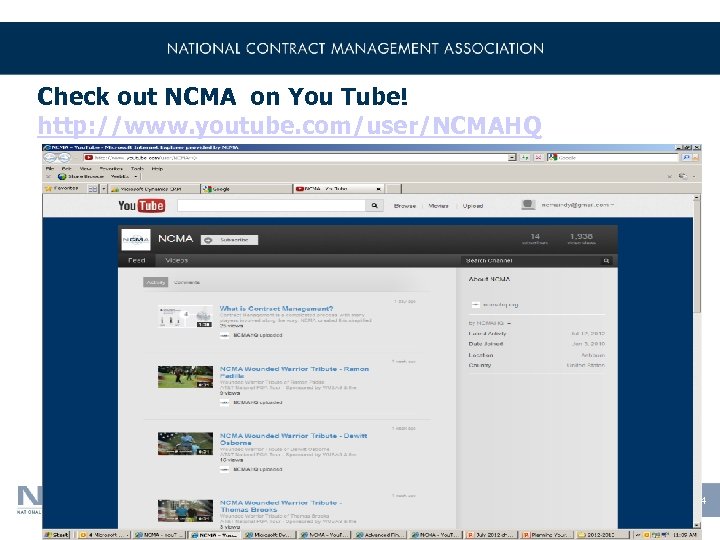Image resolution: width=720 pixels, height=540 pixels.
Task: Open the 4 Microsoft taskbar group
Action: click(x=102, y=534)
